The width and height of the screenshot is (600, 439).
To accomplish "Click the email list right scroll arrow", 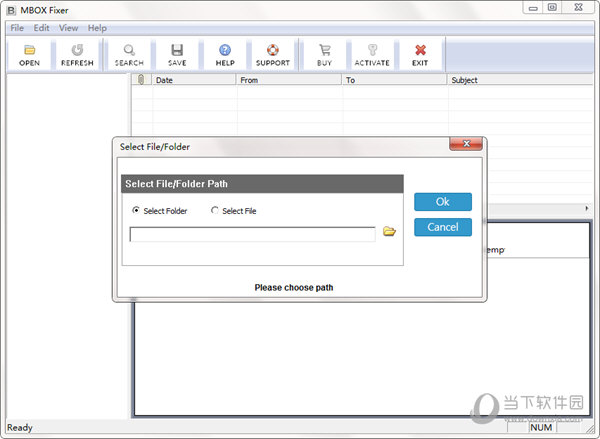I will tap(587, 209).
